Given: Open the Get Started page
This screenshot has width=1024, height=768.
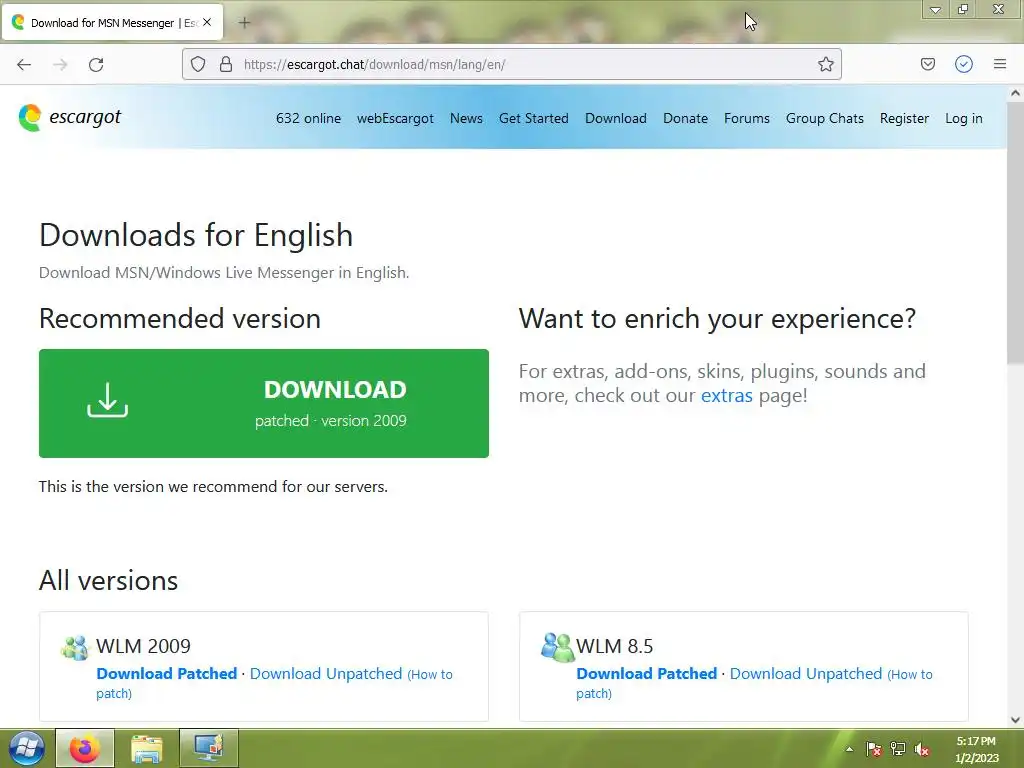Looking at the screenshot, I should [x=534, y=118].
